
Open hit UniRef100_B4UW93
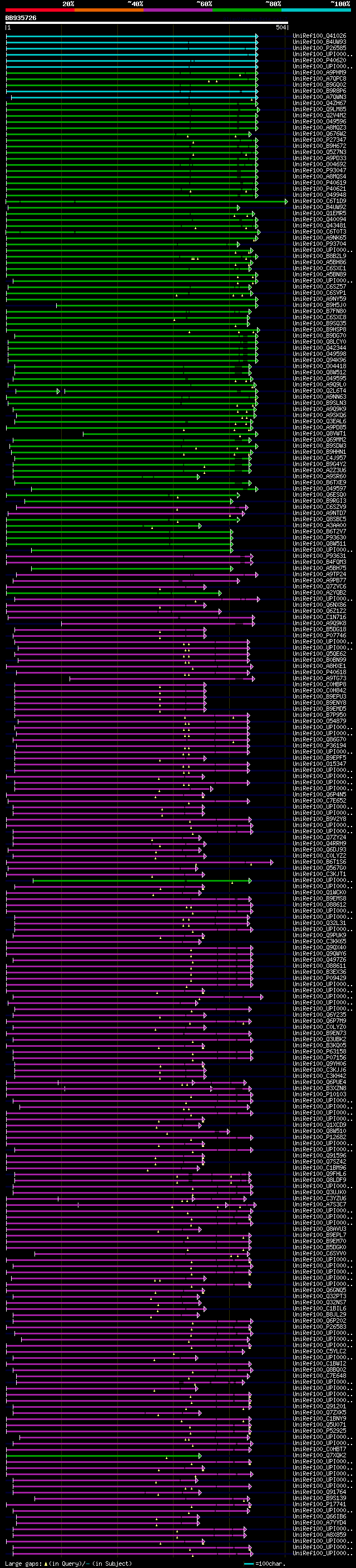click(x=319, y=42)
